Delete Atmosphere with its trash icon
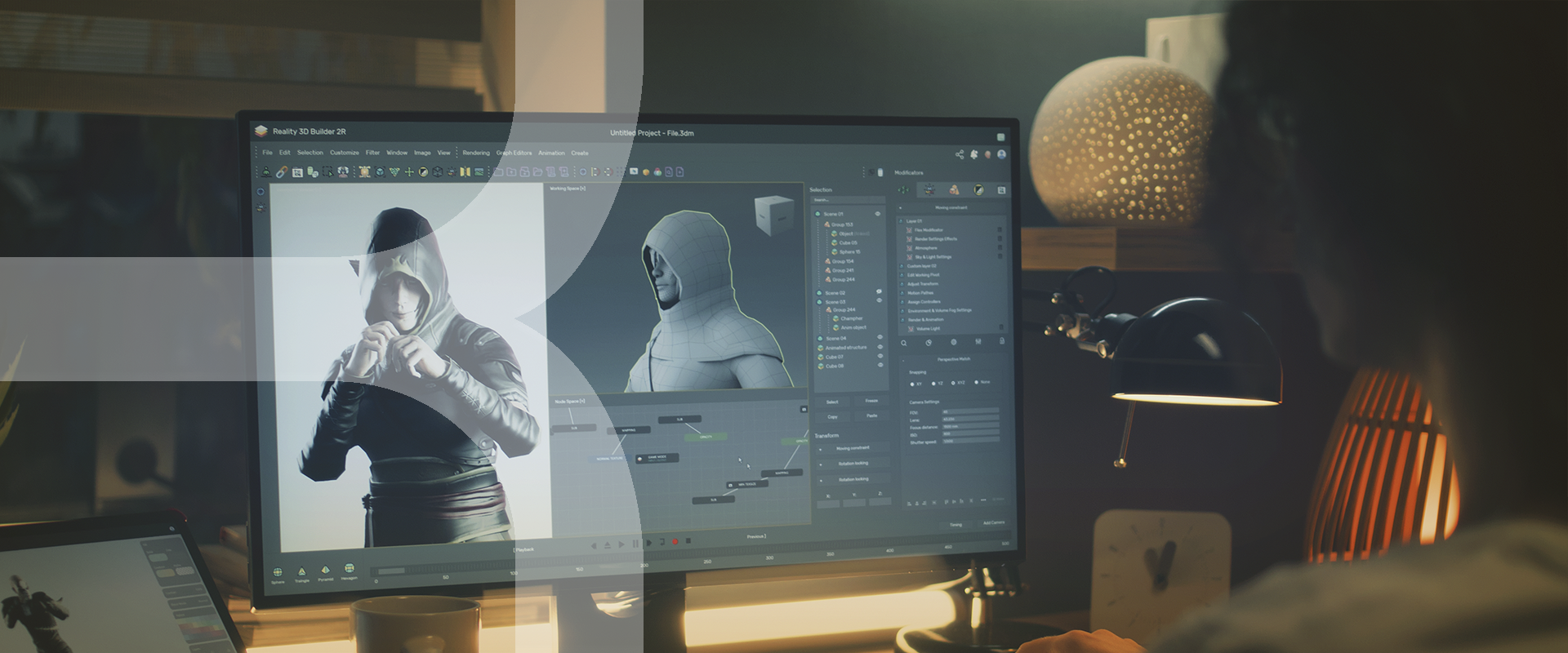Image resolution: width=1568 pixels, height=653 pixels. coord(1000,247)
